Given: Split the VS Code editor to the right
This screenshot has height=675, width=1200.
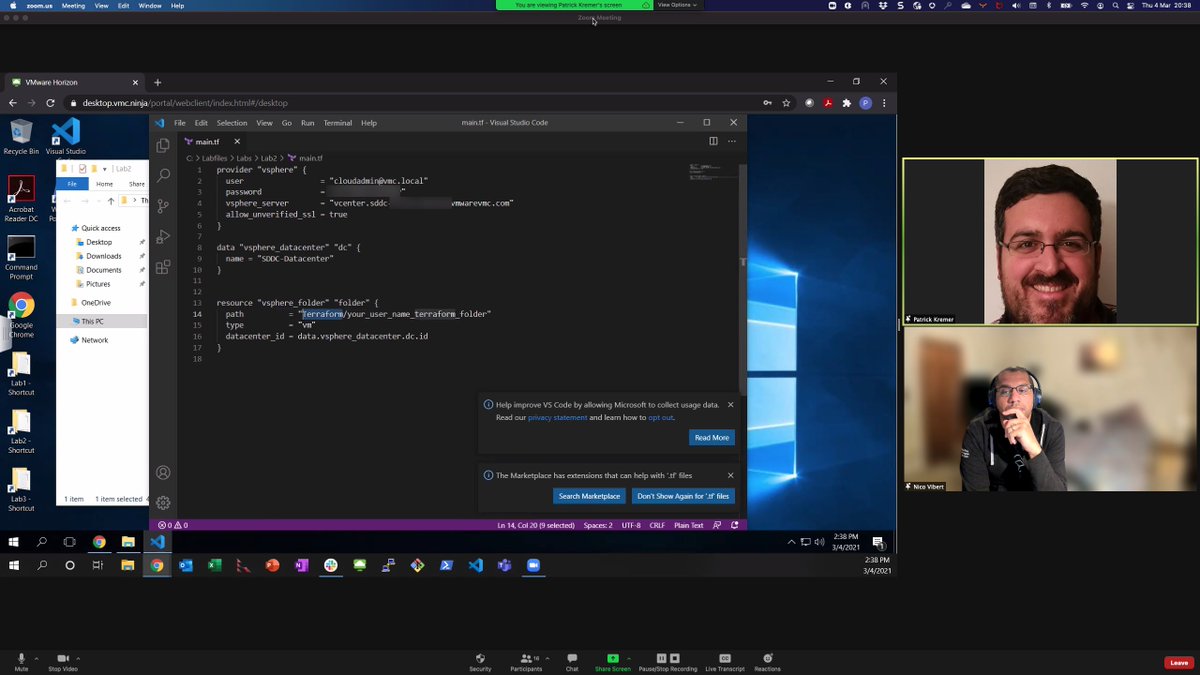Looking at the screenshot, I should click(713, 141).
